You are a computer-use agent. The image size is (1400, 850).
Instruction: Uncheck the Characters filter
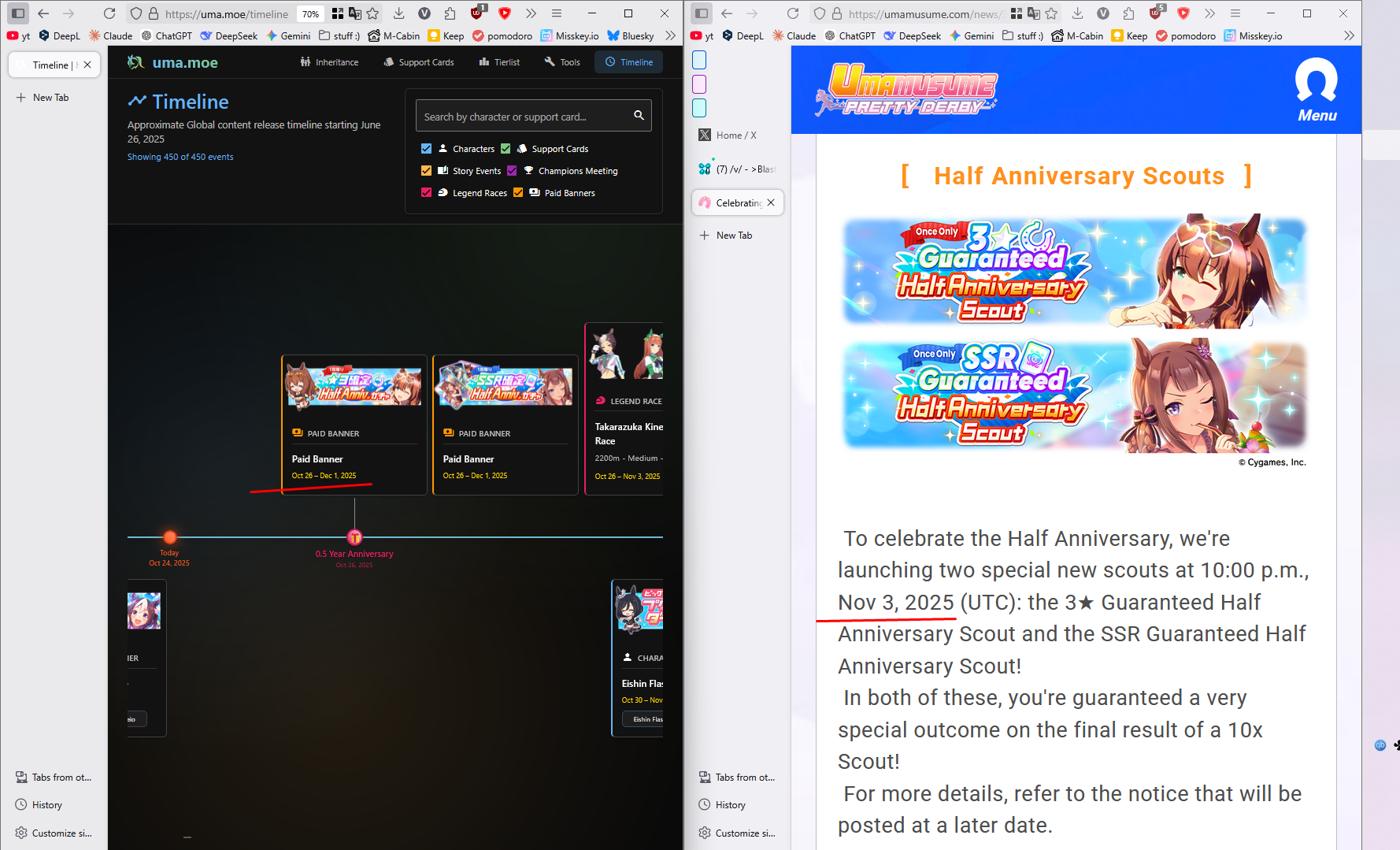(426, 148)
